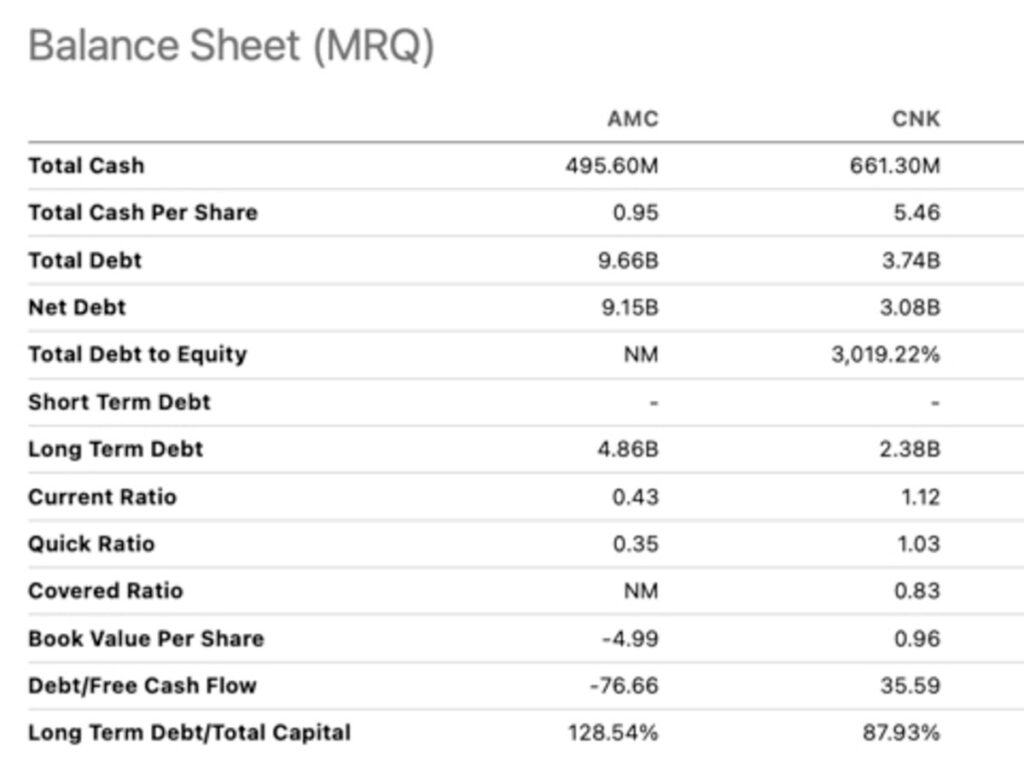
Task: Select CNK value 87.93%
Action: (902, 733)
